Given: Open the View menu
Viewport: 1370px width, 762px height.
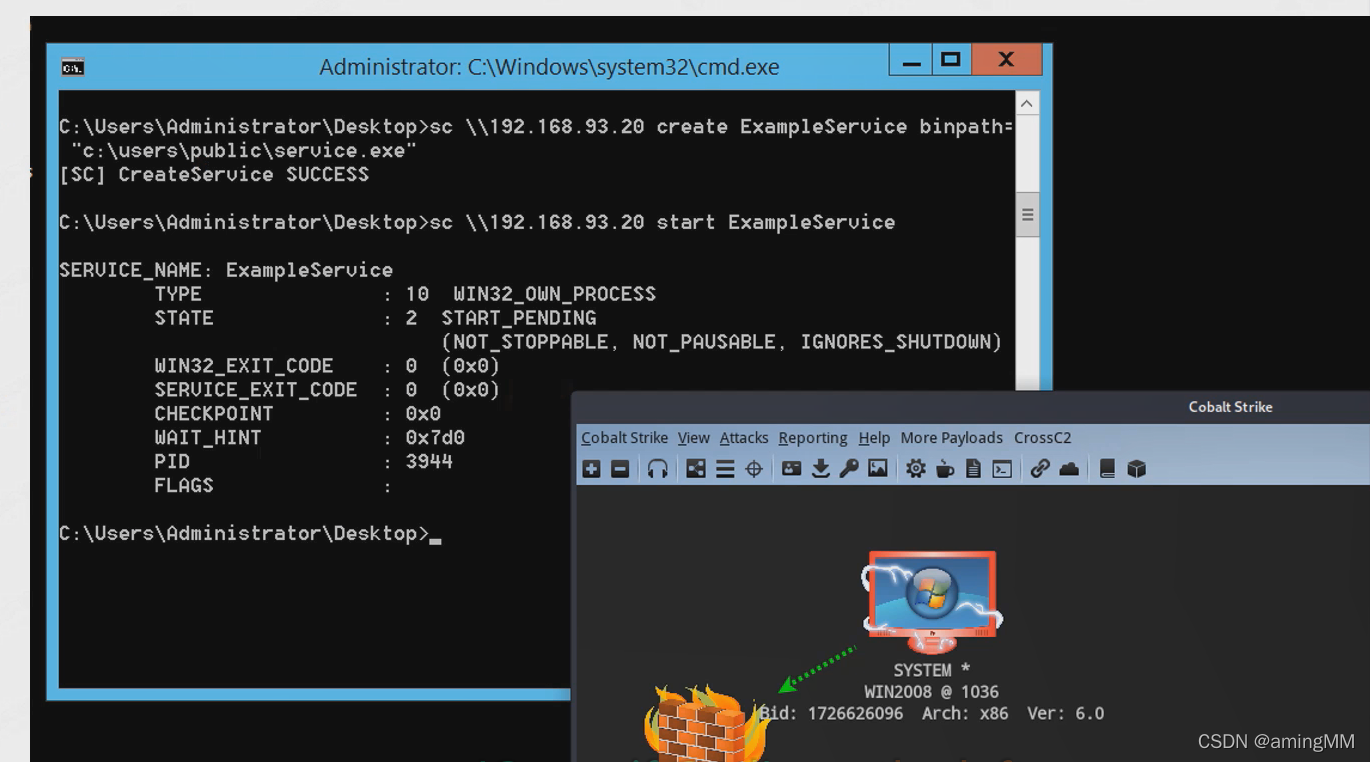Looking at the screenshot, I should (x=693, y=438).
